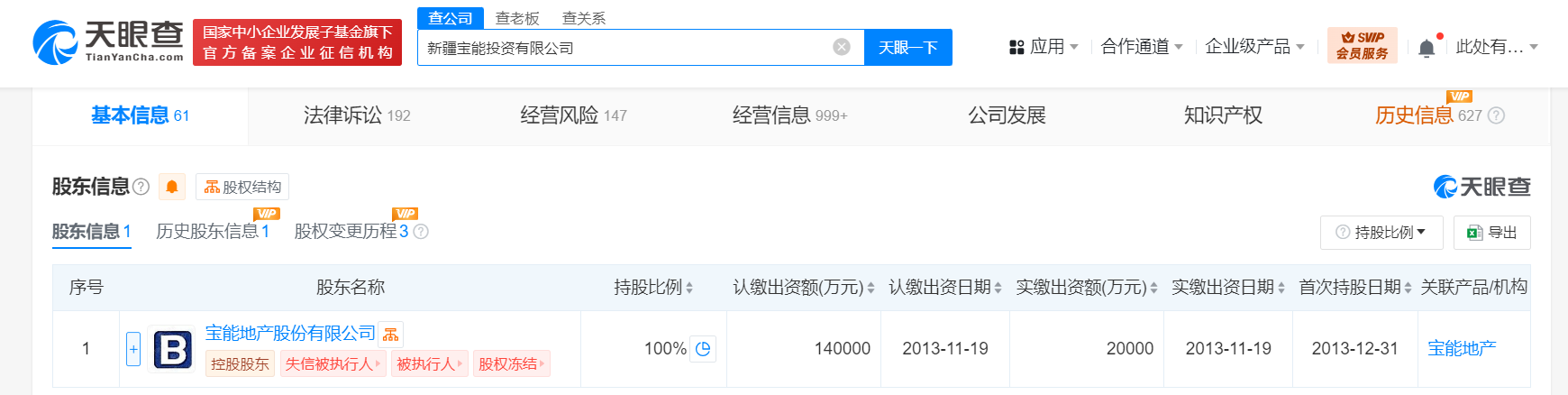Open the user account dropdown 此处有…
The height and width of the screenshot is (395, 1568).
point(1497,46)
